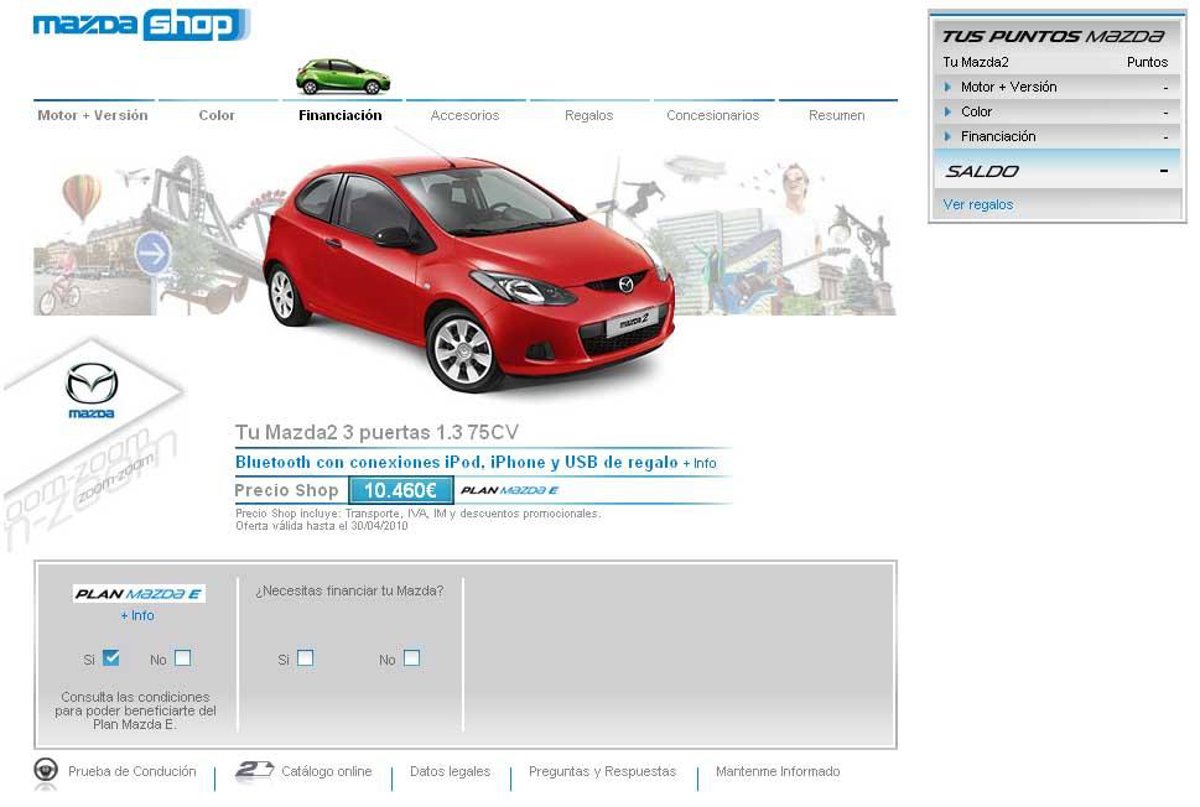The width and height of the screenshot is (1200, 807).
Task: Click the steering wheel Prueba de Conducción icon
Action: [46, 771]
